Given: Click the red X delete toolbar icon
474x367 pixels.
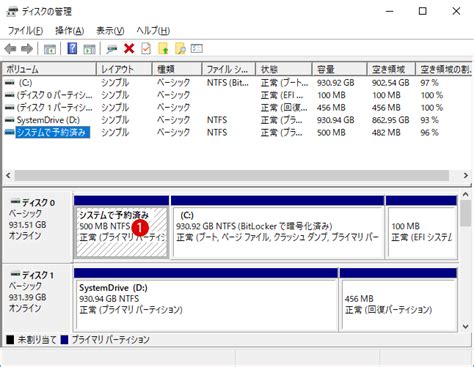Looking at the screenshot, I should pyautogui.click(x=129, y=49).
